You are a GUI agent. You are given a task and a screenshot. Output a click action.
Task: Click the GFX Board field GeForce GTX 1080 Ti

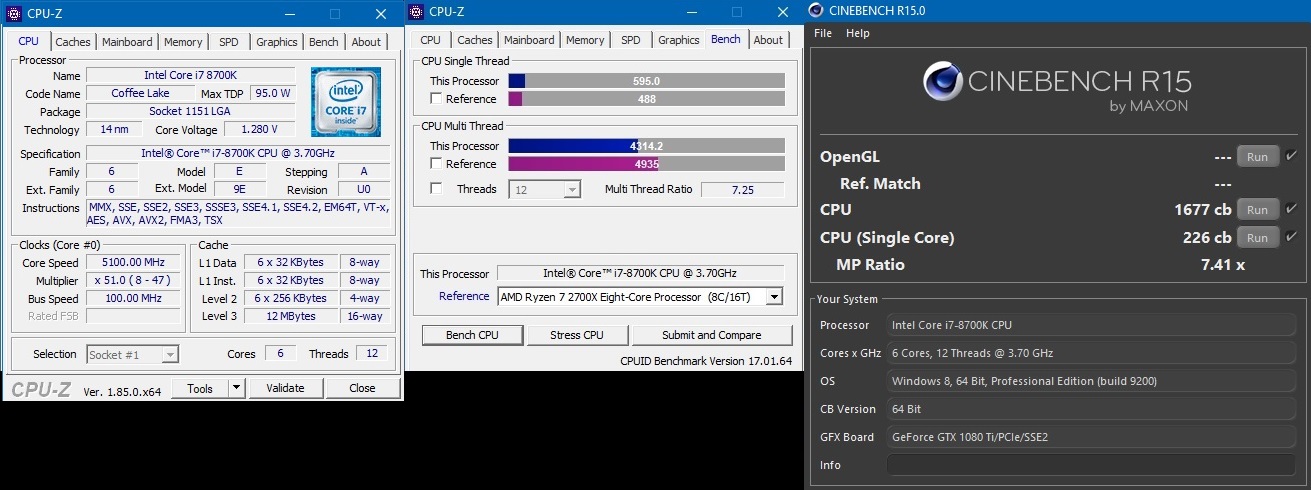(x=1091, y=437)
